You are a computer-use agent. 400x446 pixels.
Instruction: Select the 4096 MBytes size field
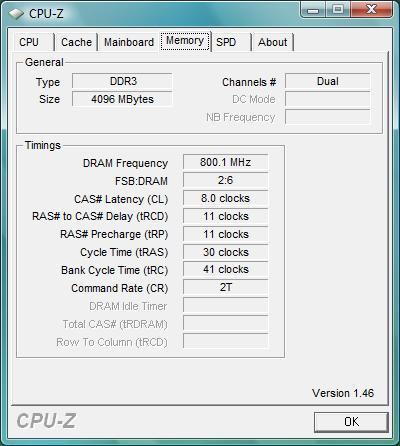tap(122, 99)
